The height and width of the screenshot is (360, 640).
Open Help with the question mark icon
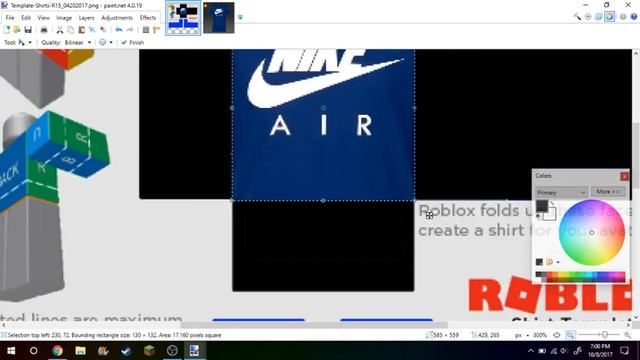pos(633,17)
